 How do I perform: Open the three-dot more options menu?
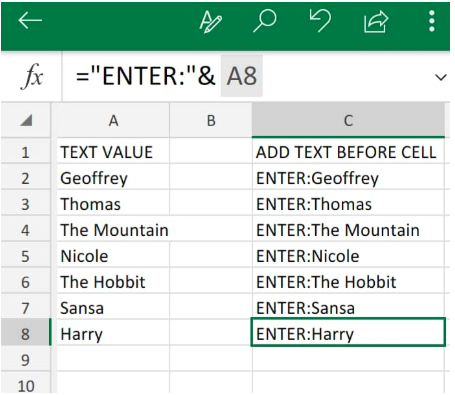tap(432, 21)
